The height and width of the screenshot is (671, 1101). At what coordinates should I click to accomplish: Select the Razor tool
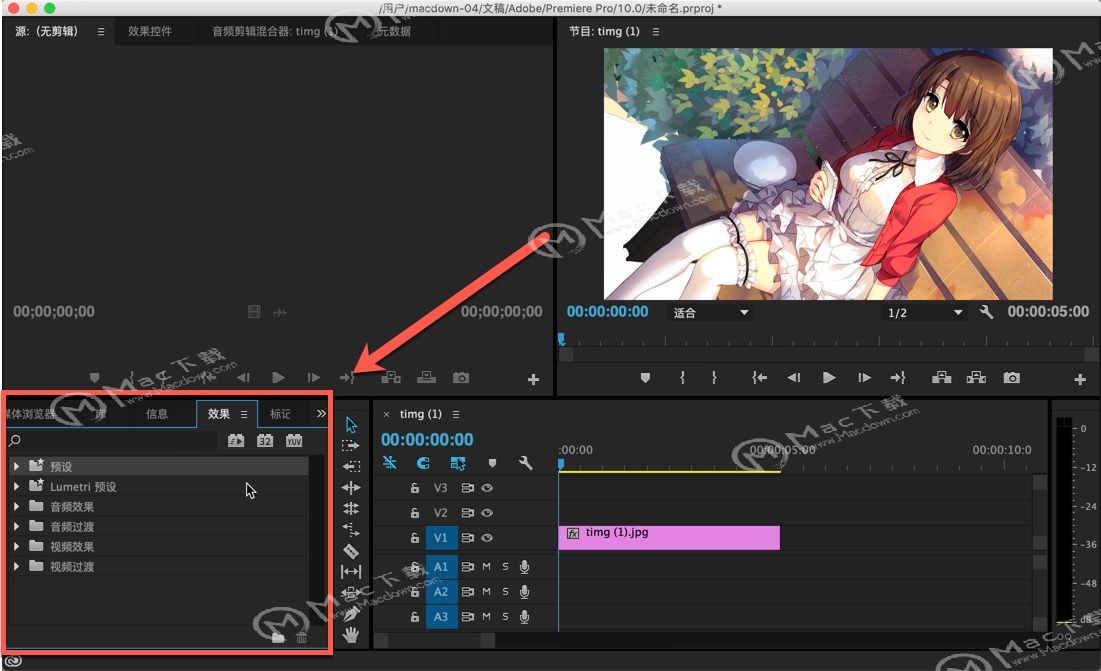point(351,551)
